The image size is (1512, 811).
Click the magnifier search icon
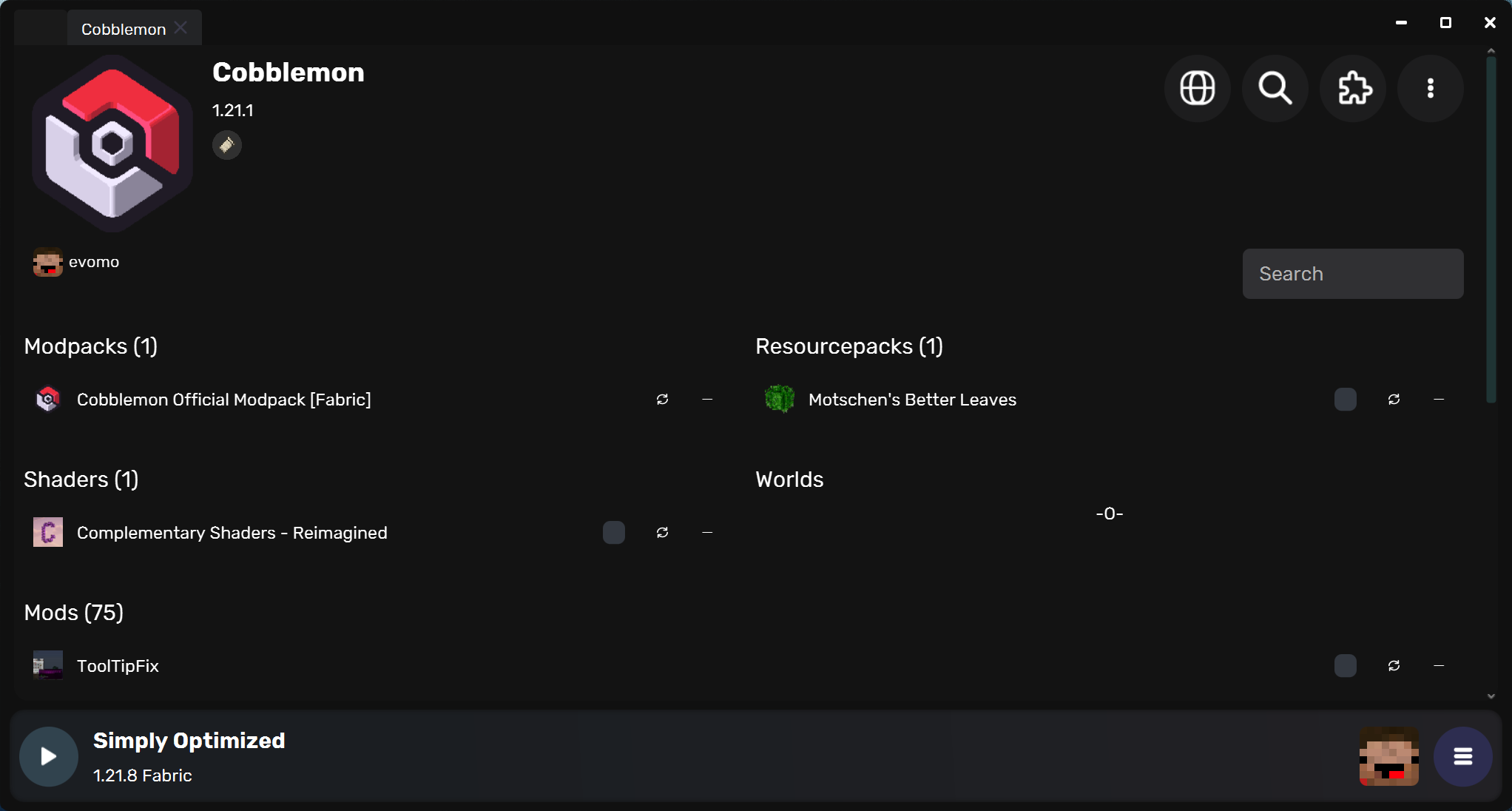[1275, 88]
